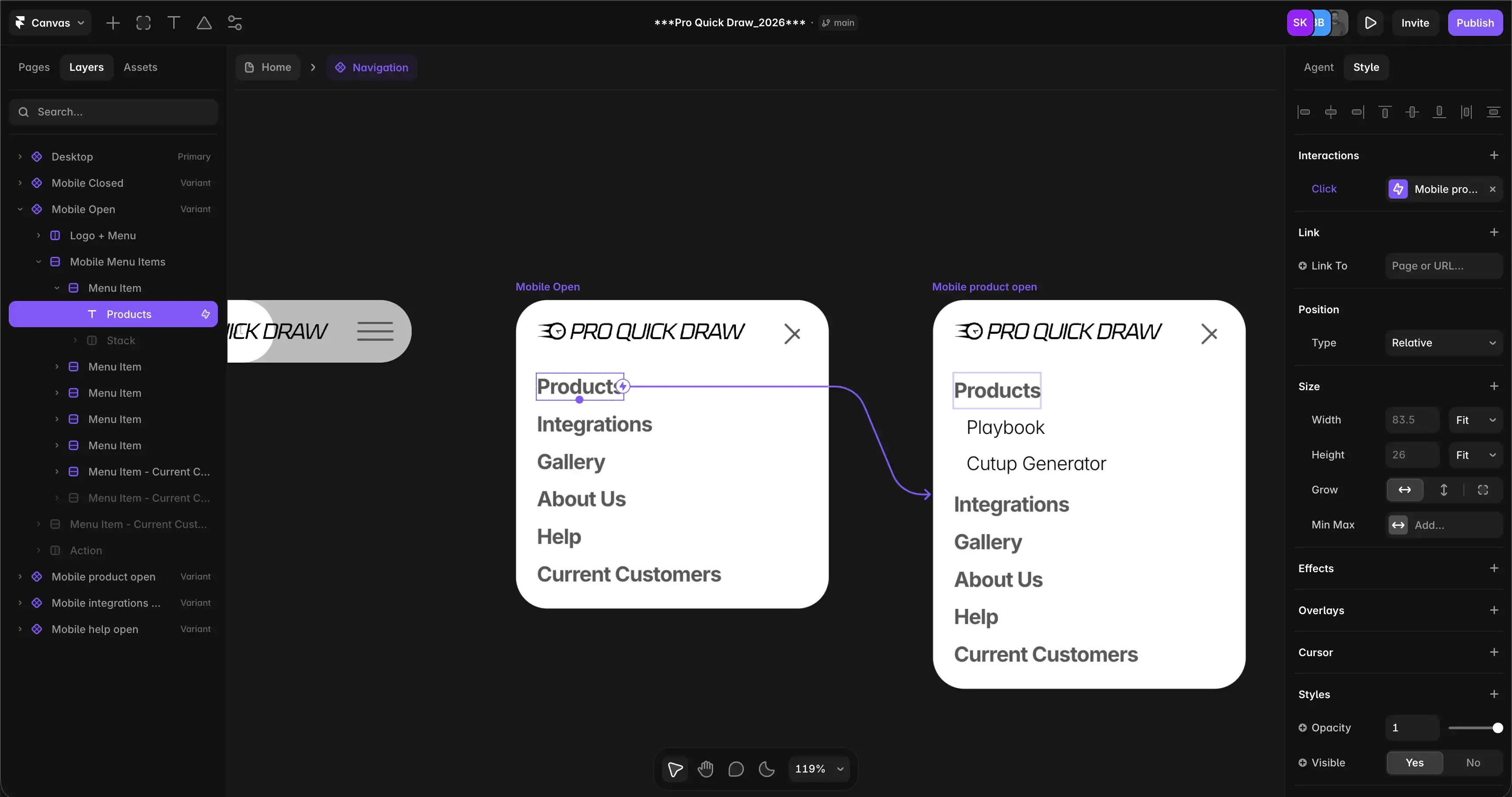1512x797 pixels.
Task: Click the Invite button
Action: (x=1414, y=23)
